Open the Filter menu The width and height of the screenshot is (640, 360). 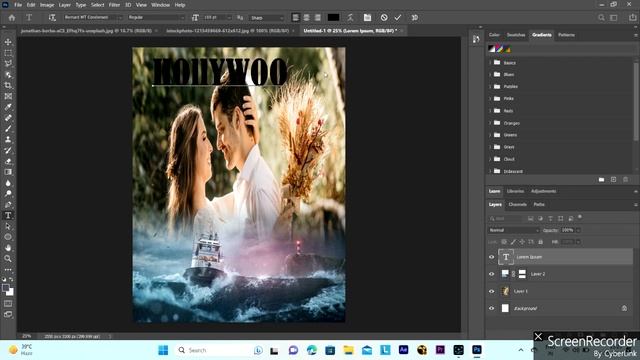pos(114,5)
